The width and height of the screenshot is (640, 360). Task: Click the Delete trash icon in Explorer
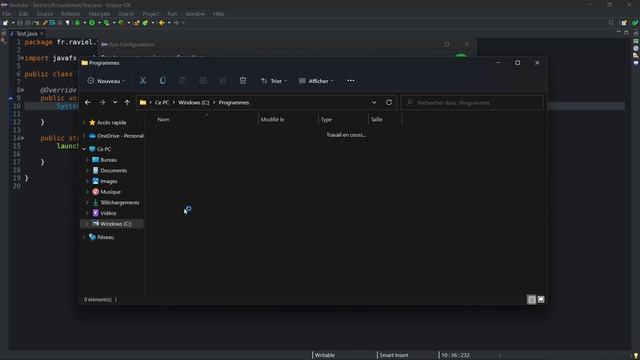(x=243, y=81)
